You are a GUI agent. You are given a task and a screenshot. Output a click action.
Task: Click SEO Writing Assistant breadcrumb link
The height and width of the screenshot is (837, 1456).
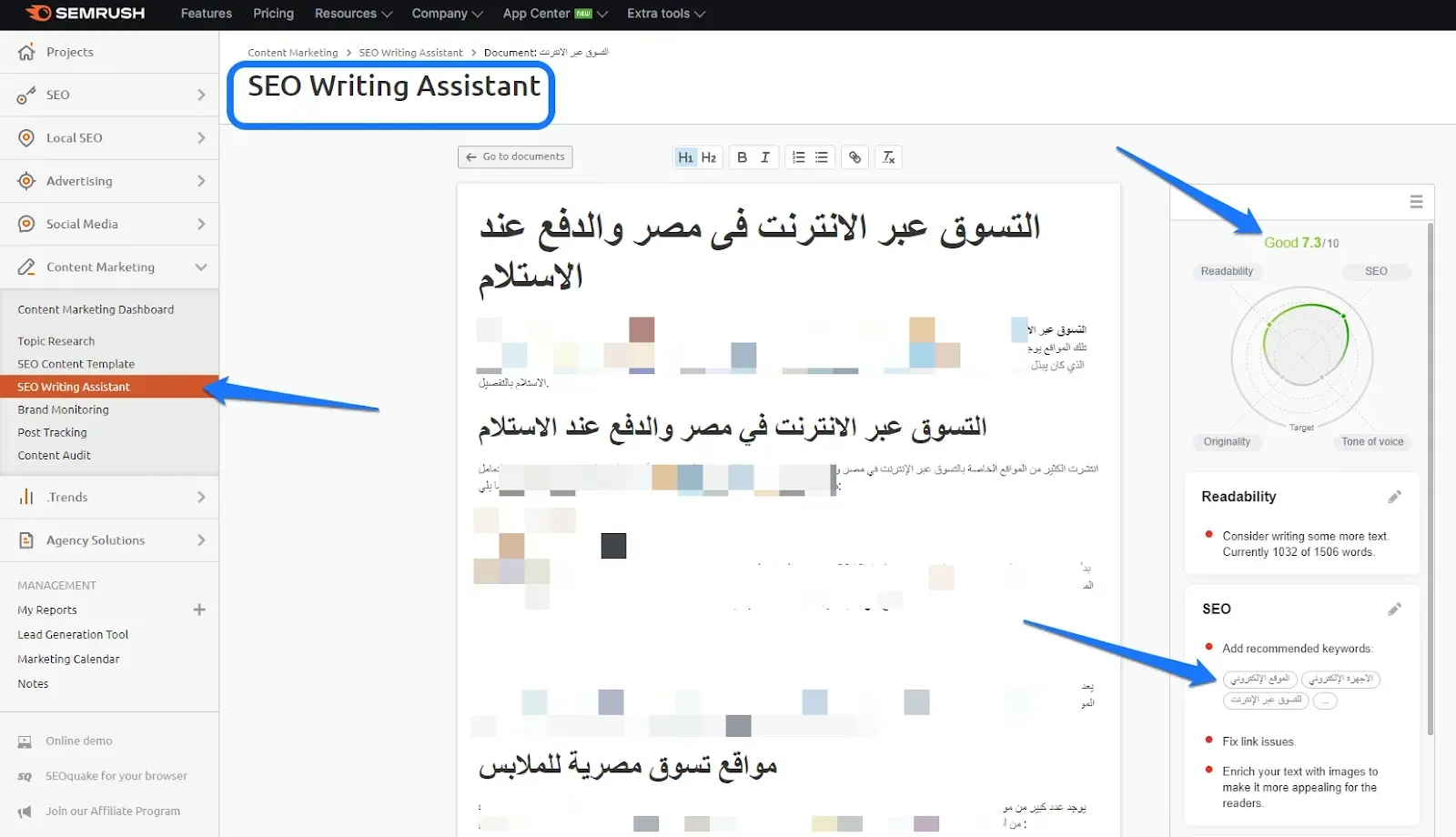point(410,53)
